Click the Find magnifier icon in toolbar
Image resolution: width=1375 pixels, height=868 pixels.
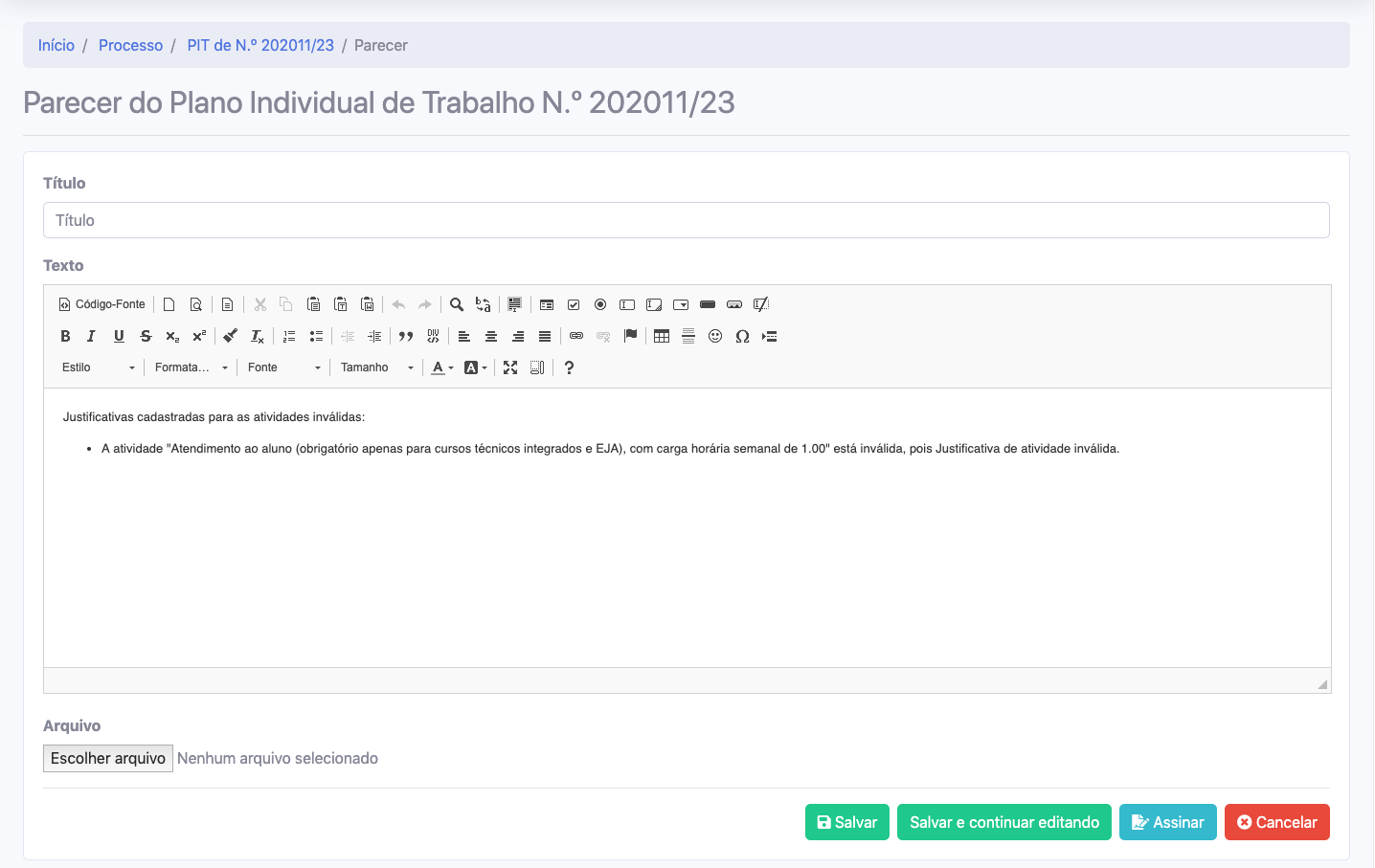click(457, 304)
